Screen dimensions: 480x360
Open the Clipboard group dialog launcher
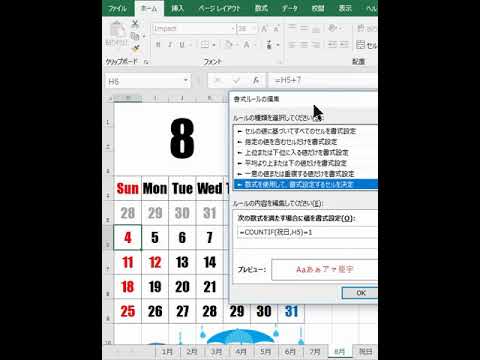(x=146, y=62)
